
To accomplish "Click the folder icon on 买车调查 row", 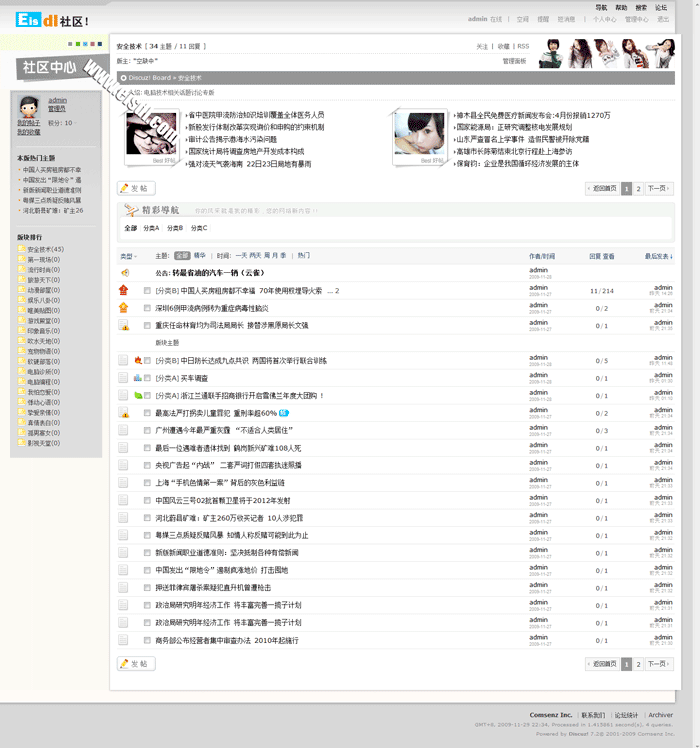I will tap(123, 378).
